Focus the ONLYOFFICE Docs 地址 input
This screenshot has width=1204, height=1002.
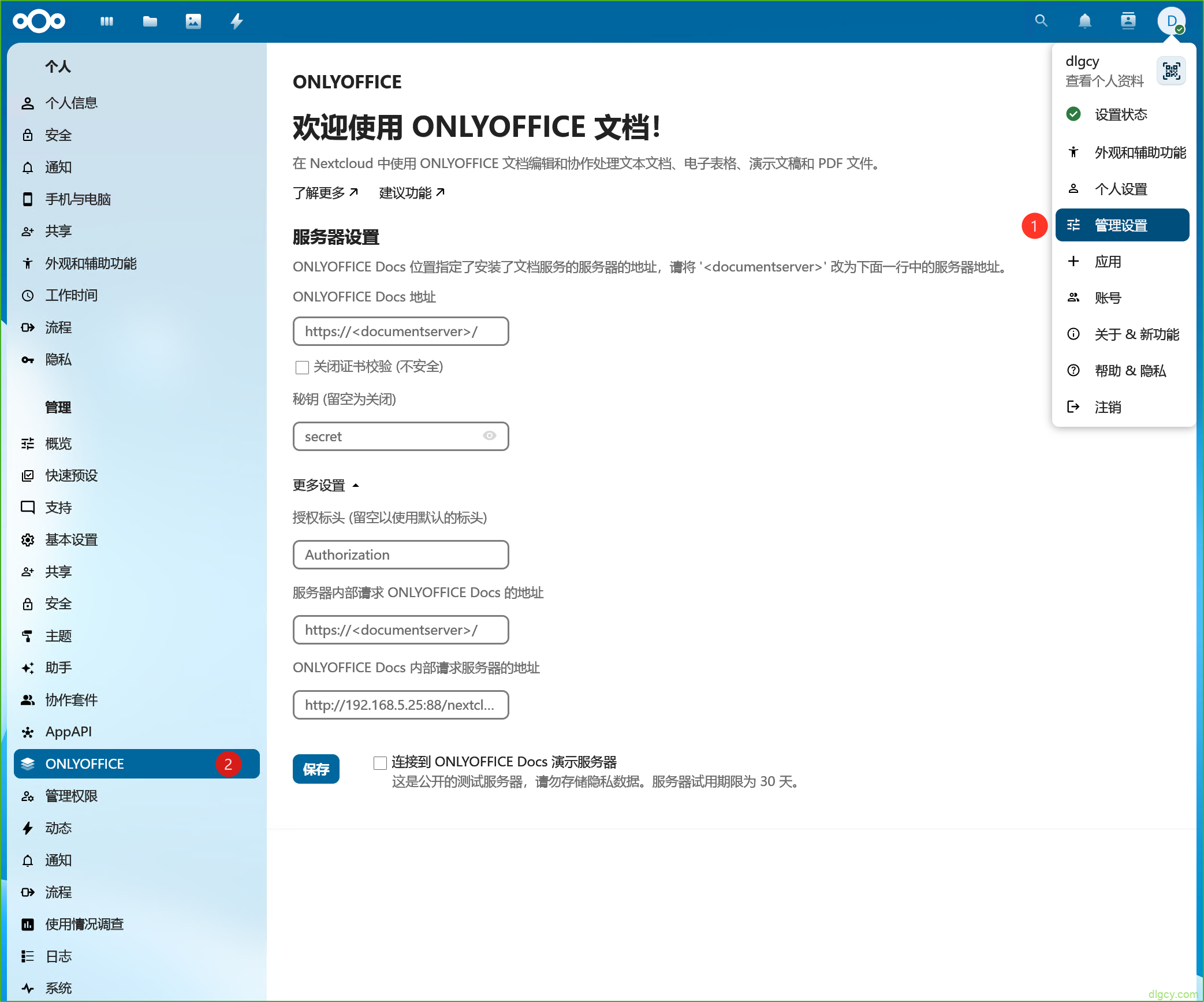click(x=401, y=331)
